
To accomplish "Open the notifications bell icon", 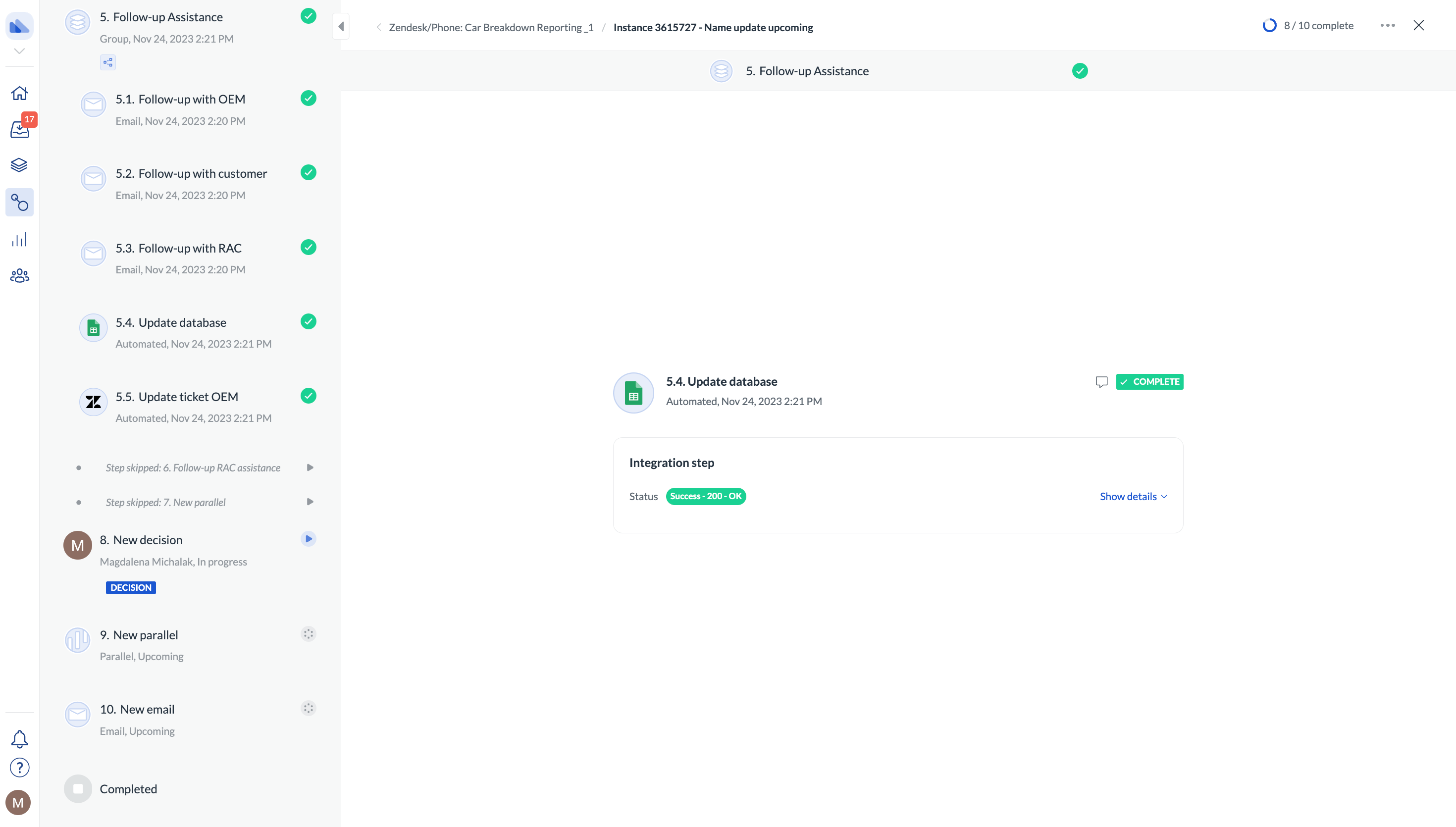I will (x=19, y=739).
